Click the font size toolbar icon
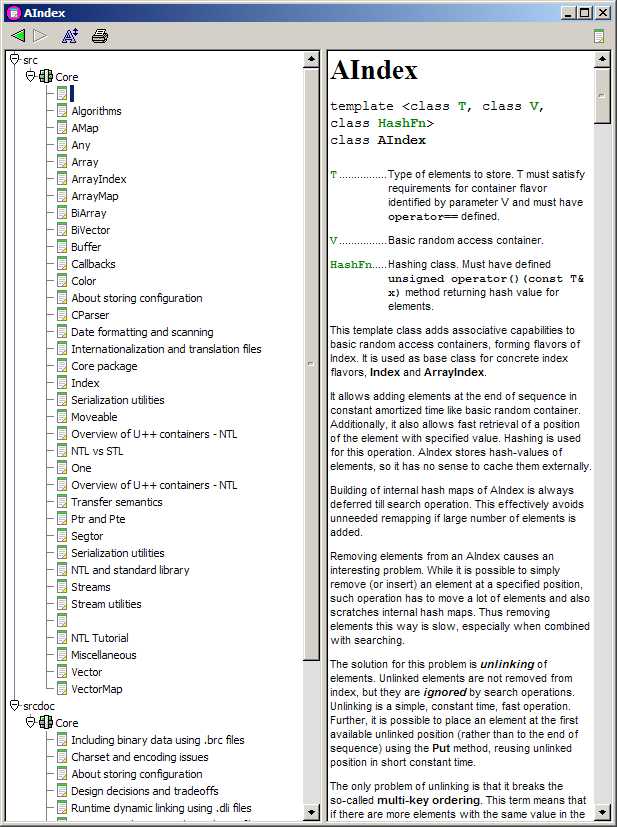617x827 pixels. (69, 36)
